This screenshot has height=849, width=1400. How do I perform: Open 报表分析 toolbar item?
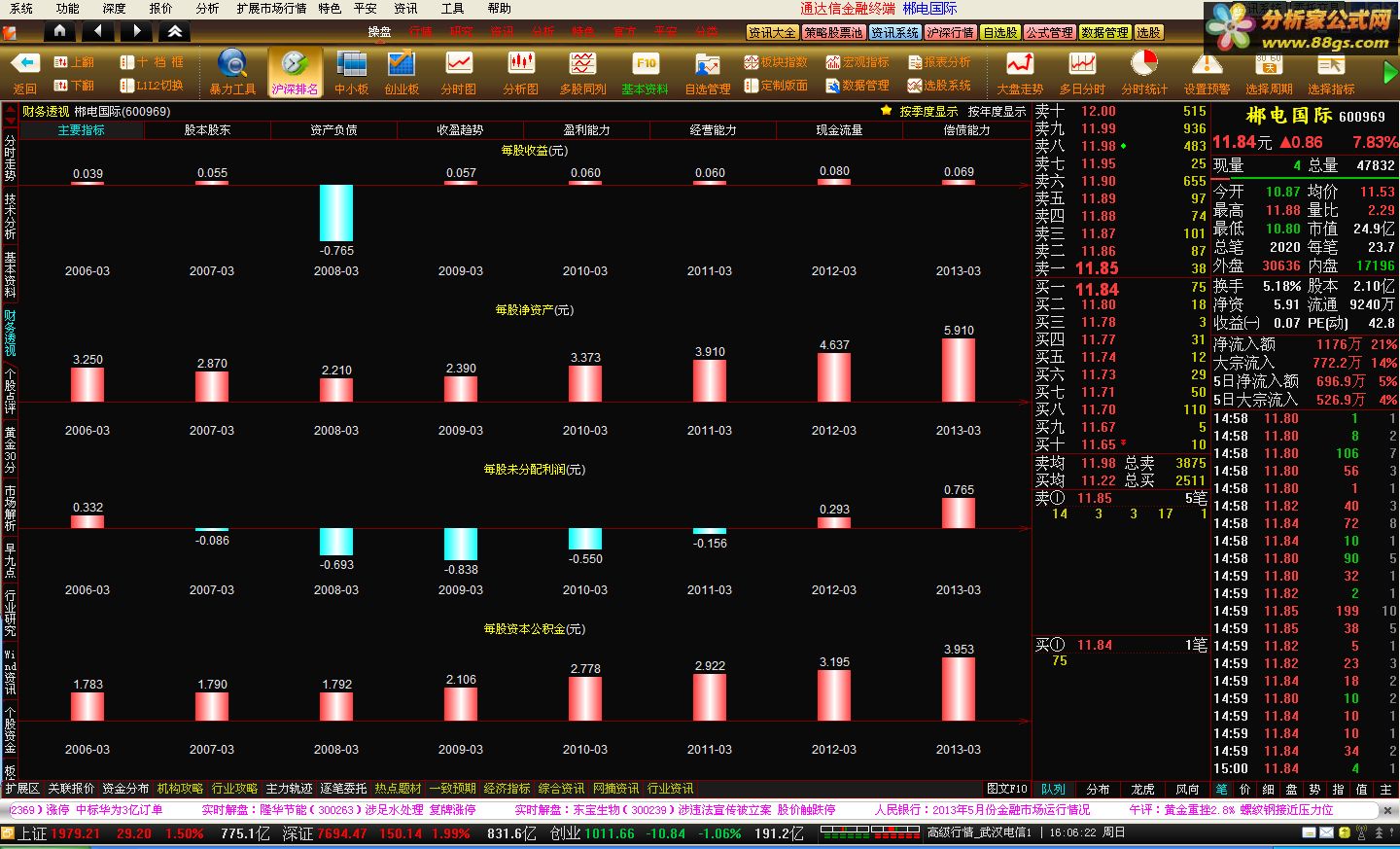939,61
